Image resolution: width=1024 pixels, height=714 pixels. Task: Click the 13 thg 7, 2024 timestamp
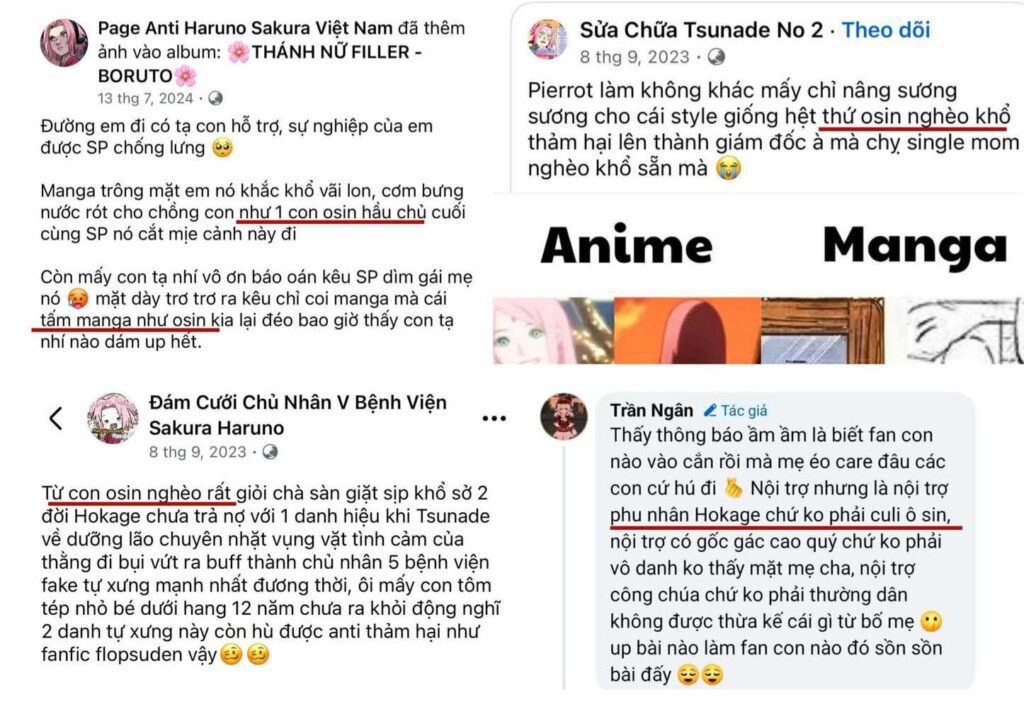[x=146, y=99]
